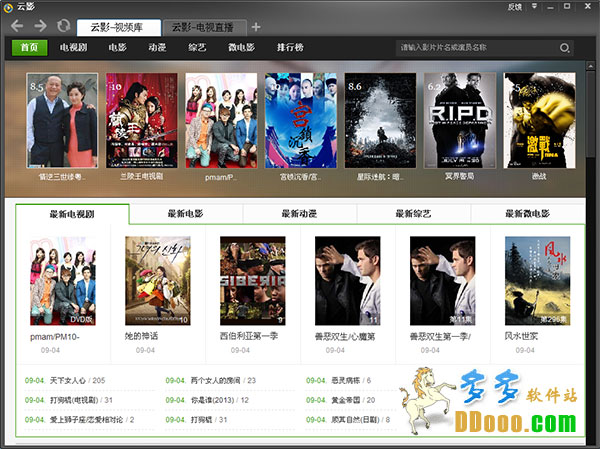The height and width of the screenshot is (449, 600).
Task: Open 打狗棍(电视剧) / 31 entry
Action: click(81, 400)
